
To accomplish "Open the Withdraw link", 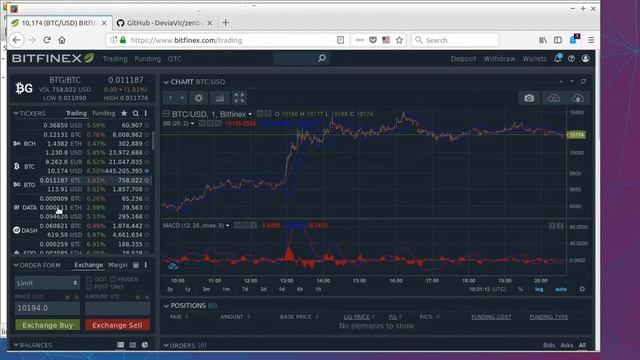I will 499,59.
